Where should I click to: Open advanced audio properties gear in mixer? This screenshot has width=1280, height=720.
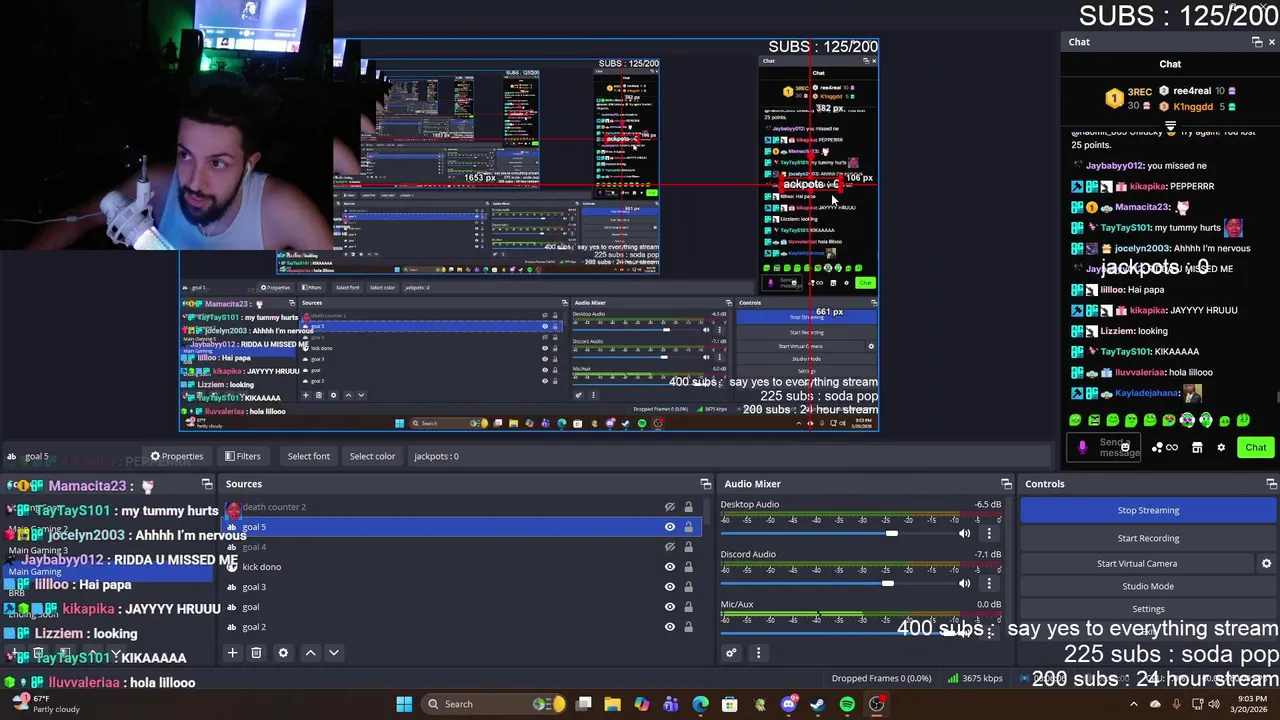[x=731, y=653]
